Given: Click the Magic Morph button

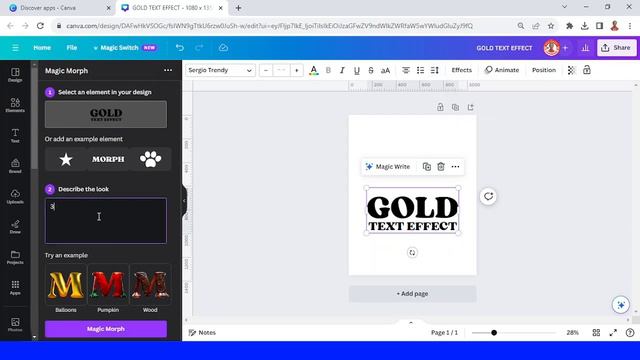Looking at the screenshot, I should (x=106, y=329).
